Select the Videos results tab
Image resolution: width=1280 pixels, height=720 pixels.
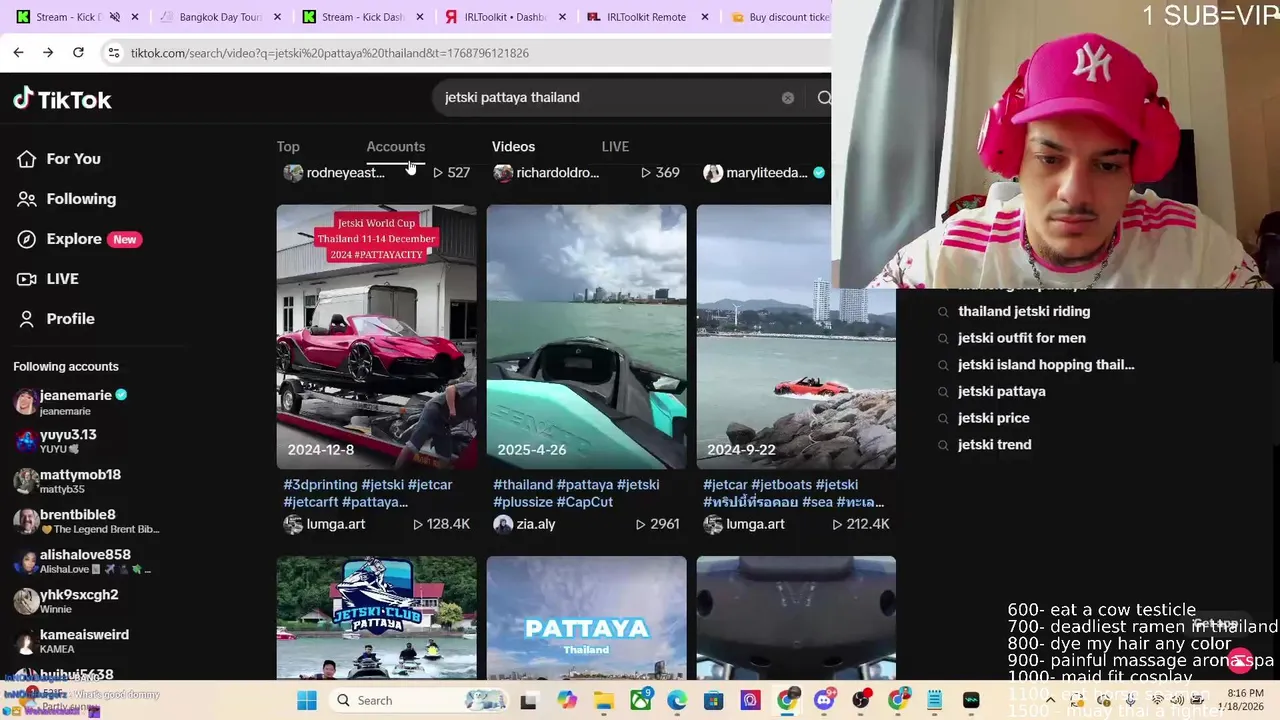coord(513,147)
